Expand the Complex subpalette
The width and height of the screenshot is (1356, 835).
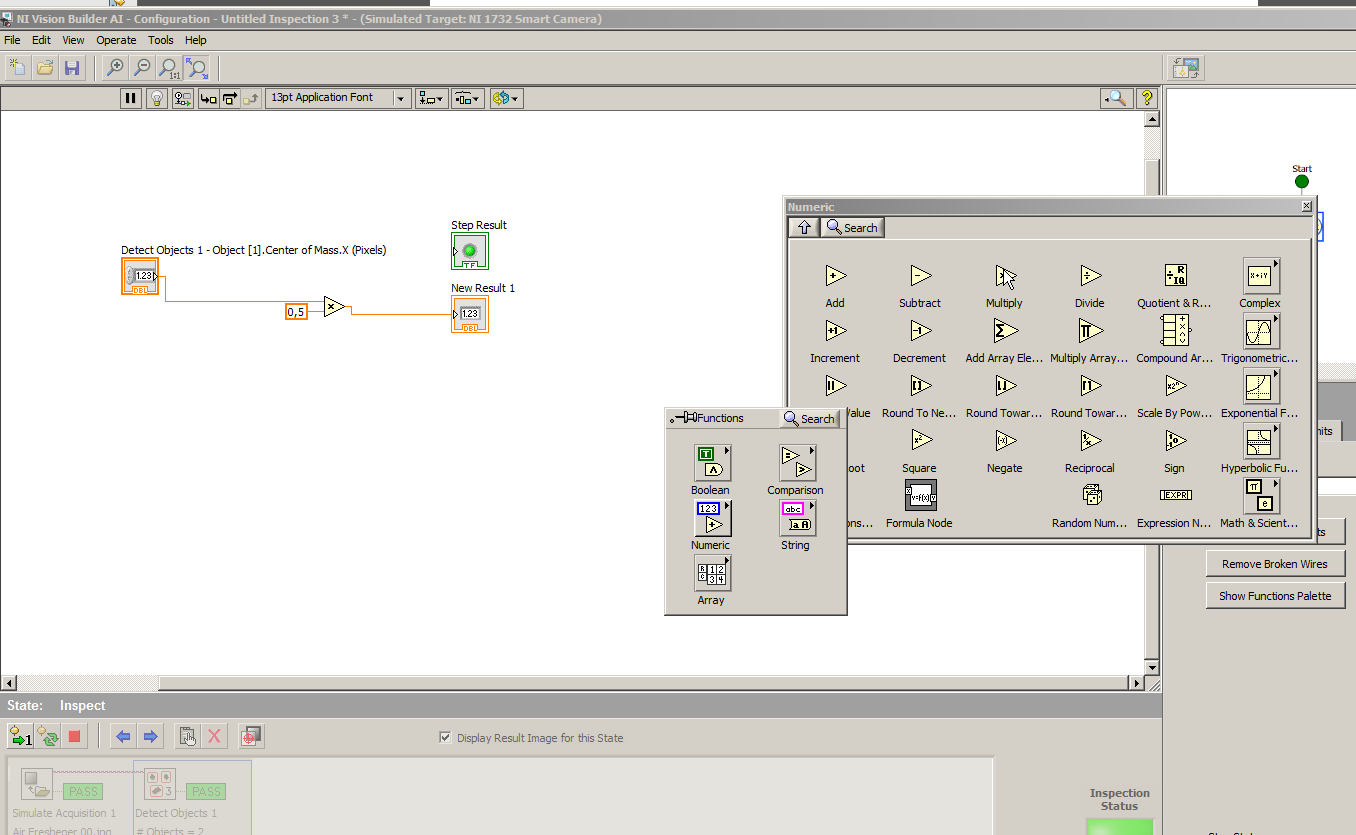coord(1260,276)
